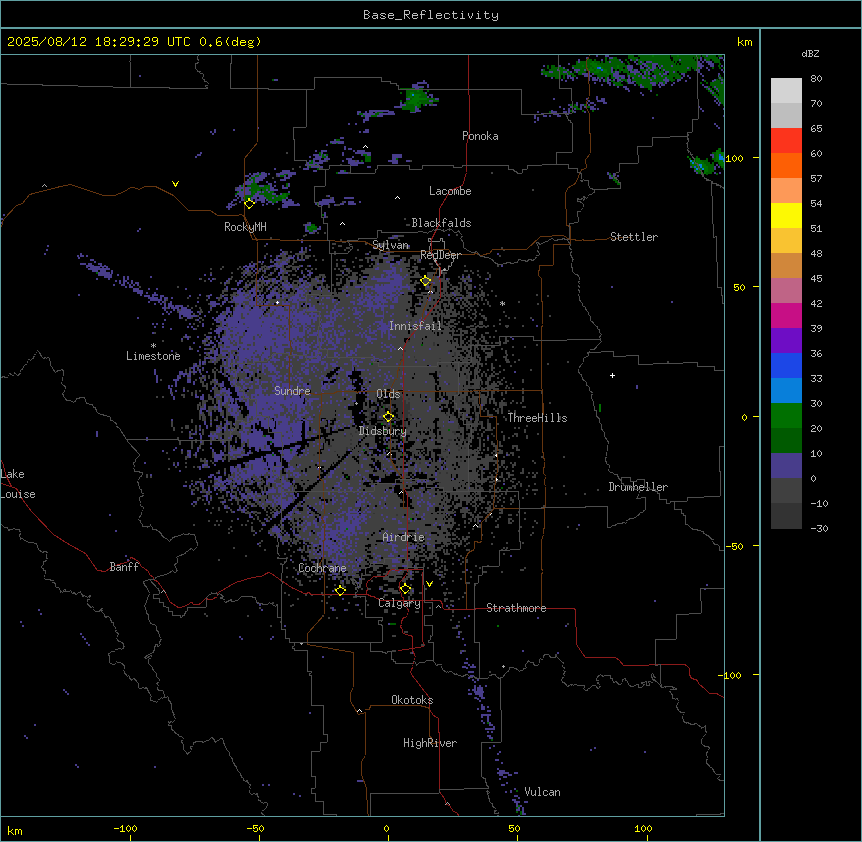Click the yellow diamond marker above Calgary label

[x=405, y=589]
